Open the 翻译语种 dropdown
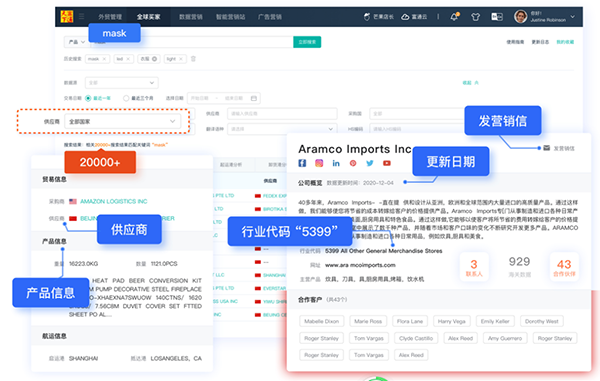This screenshot has height=381, width=600. click(x=282, y=129)
